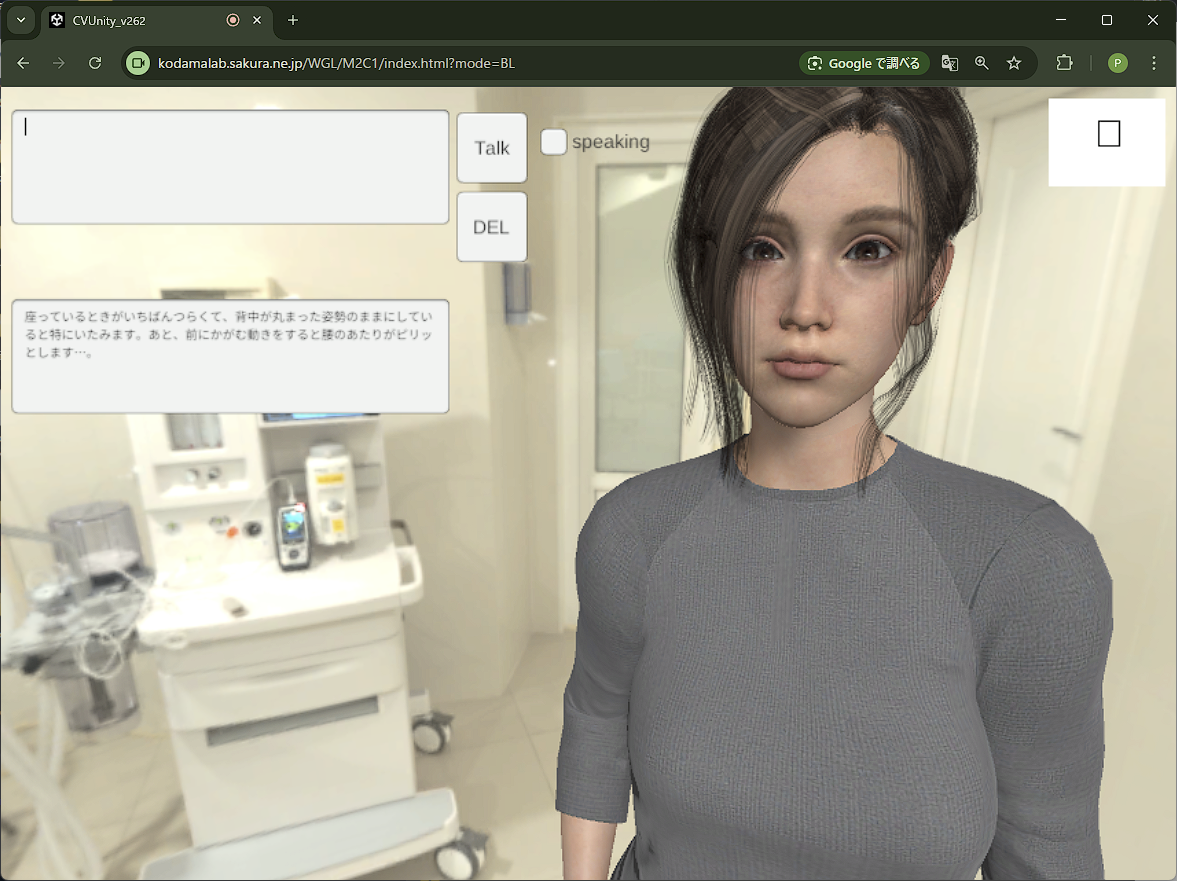Open a new browser tab
The image size is (1177, 881).
(293, 20)
